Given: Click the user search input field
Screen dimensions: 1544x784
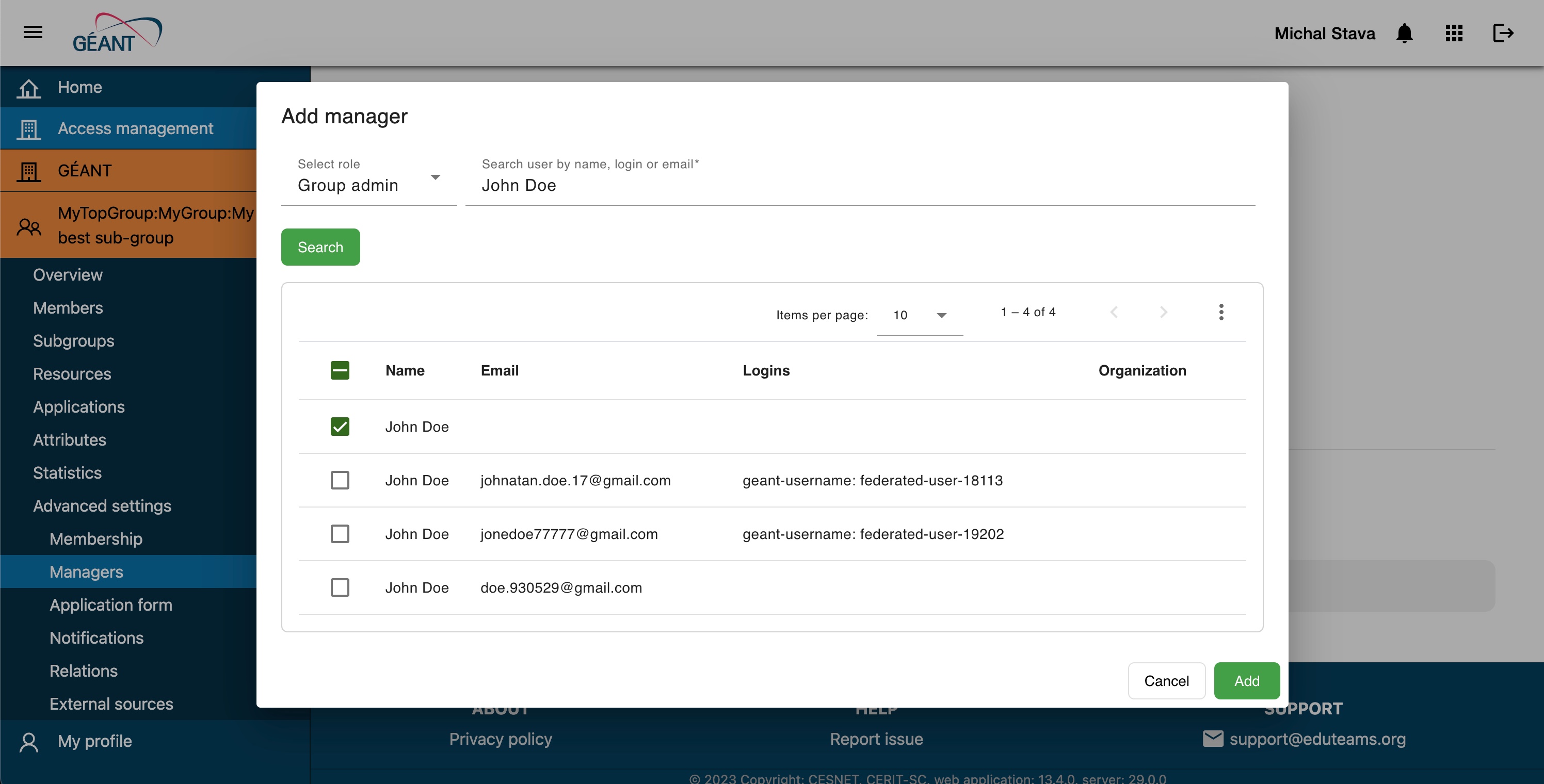Looking at the screenshot, I should pyautogui.click(x=860, y=185).
